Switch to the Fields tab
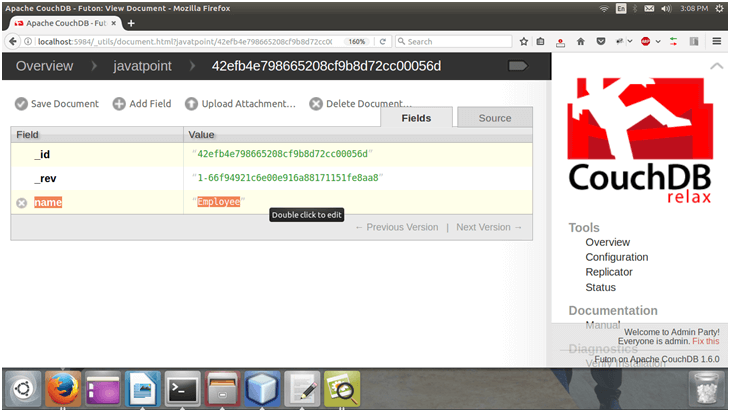Screen dimensions: 730x412 click(x=416, y=118)
